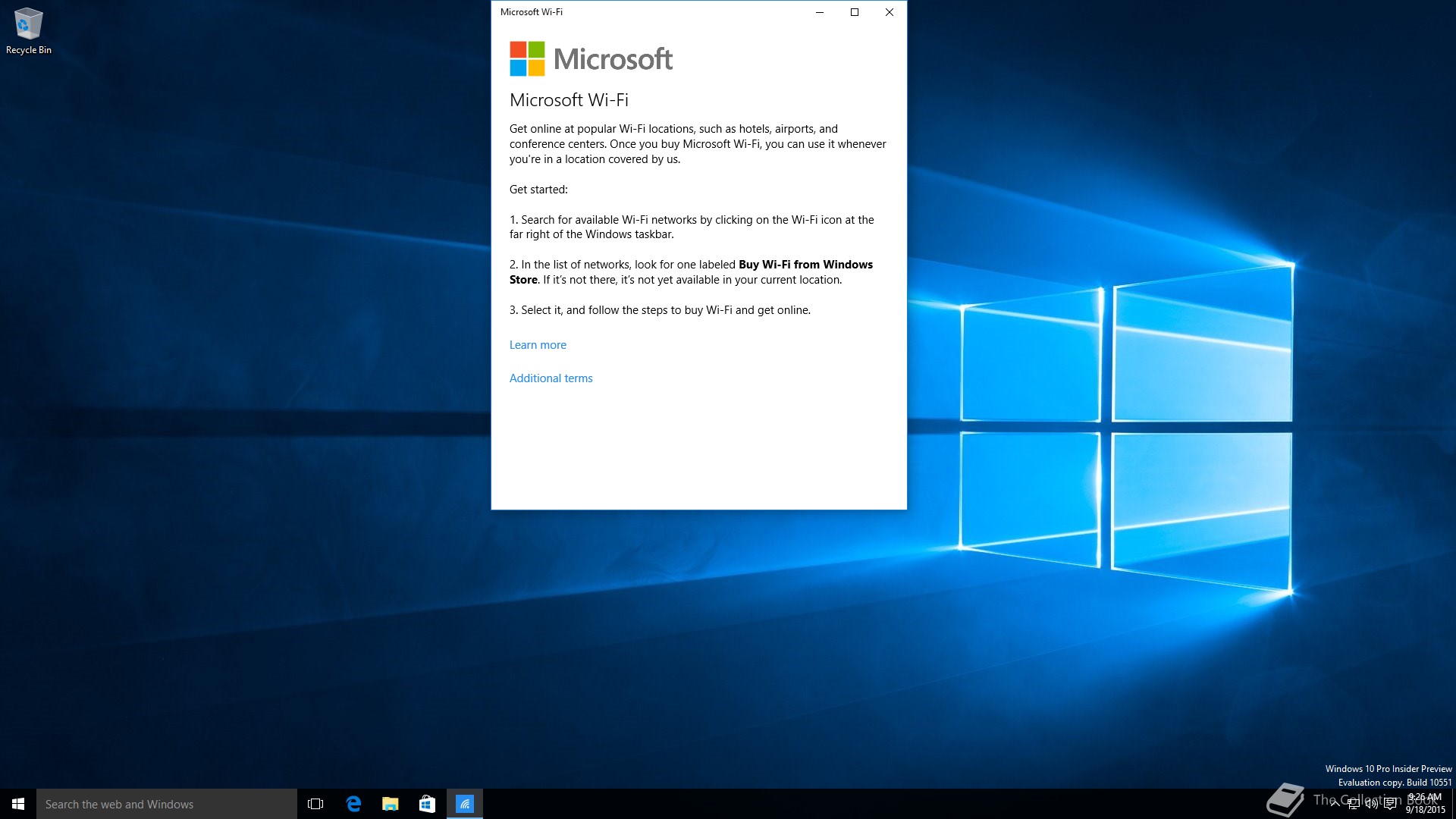Open Task View from the taskbar
The height and width of the screenshot is (819, 1456).
(315, 804)
